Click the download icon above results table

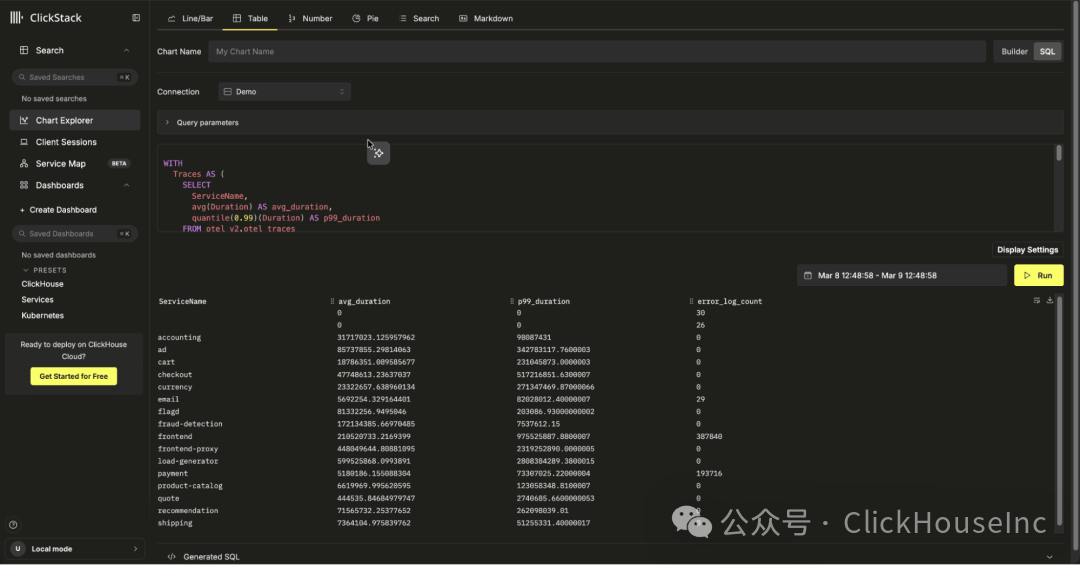click(1050, 300)
